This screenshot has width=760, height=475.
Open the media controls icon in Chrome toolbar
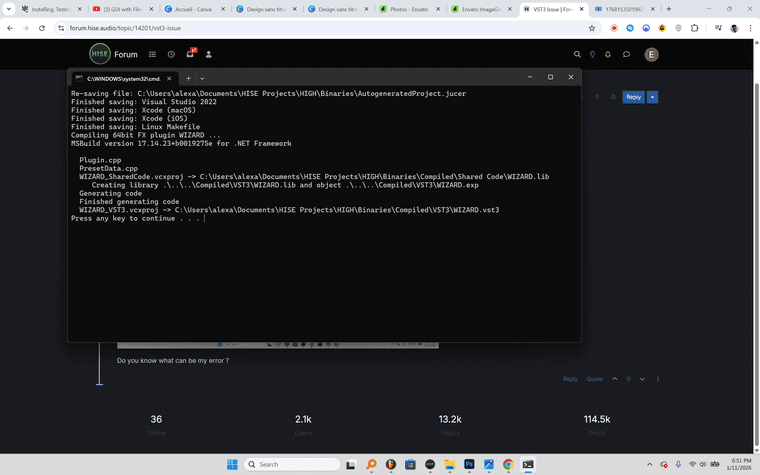(x=718, y=28)
